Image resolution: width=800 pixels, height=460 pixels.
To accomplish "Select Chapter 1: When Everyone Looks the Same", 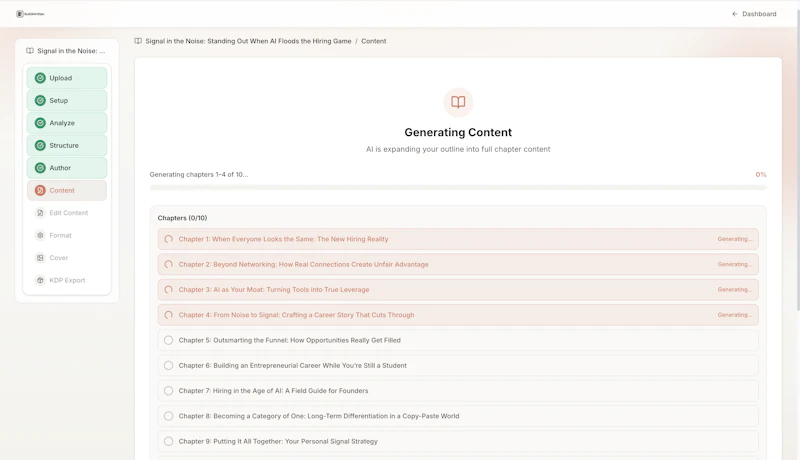I will tap(458, 239).
